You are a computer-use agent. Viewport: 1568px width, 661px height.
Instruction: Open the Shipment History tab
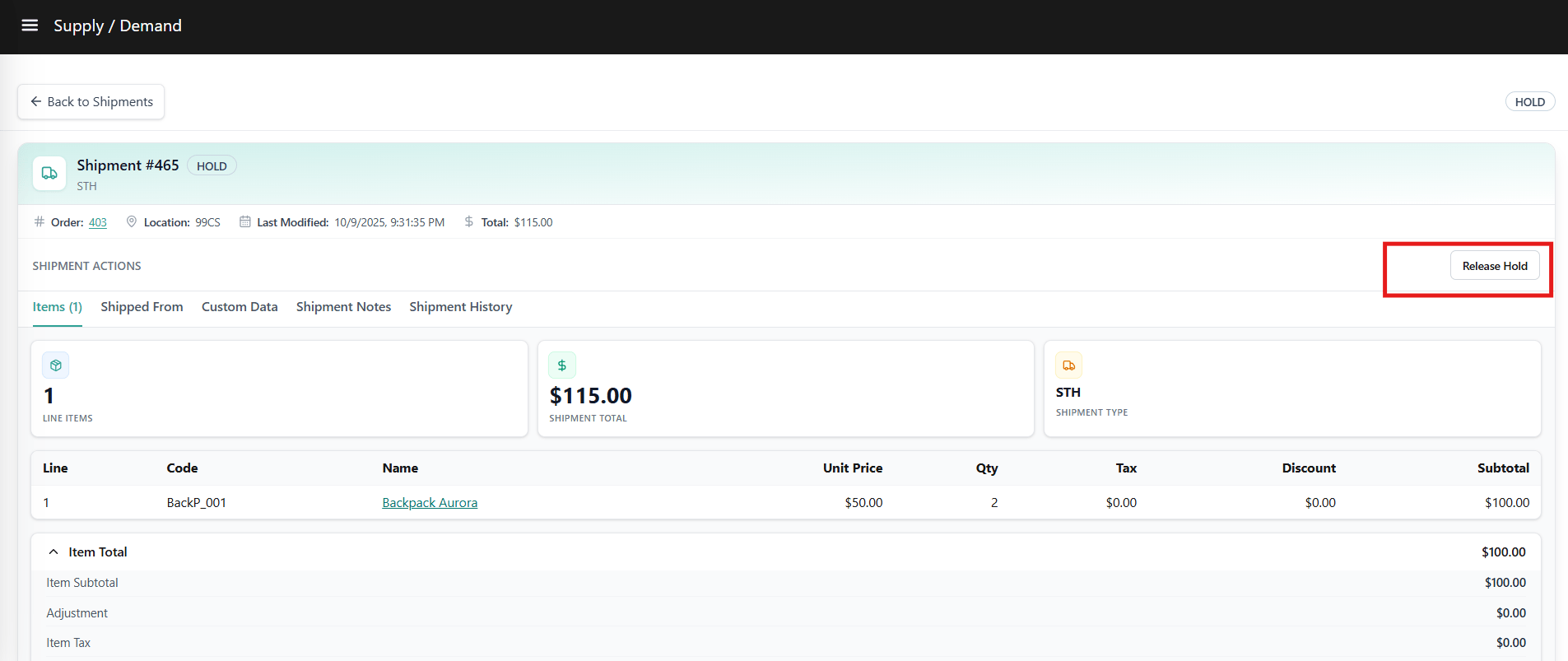(x=461, y=307)
